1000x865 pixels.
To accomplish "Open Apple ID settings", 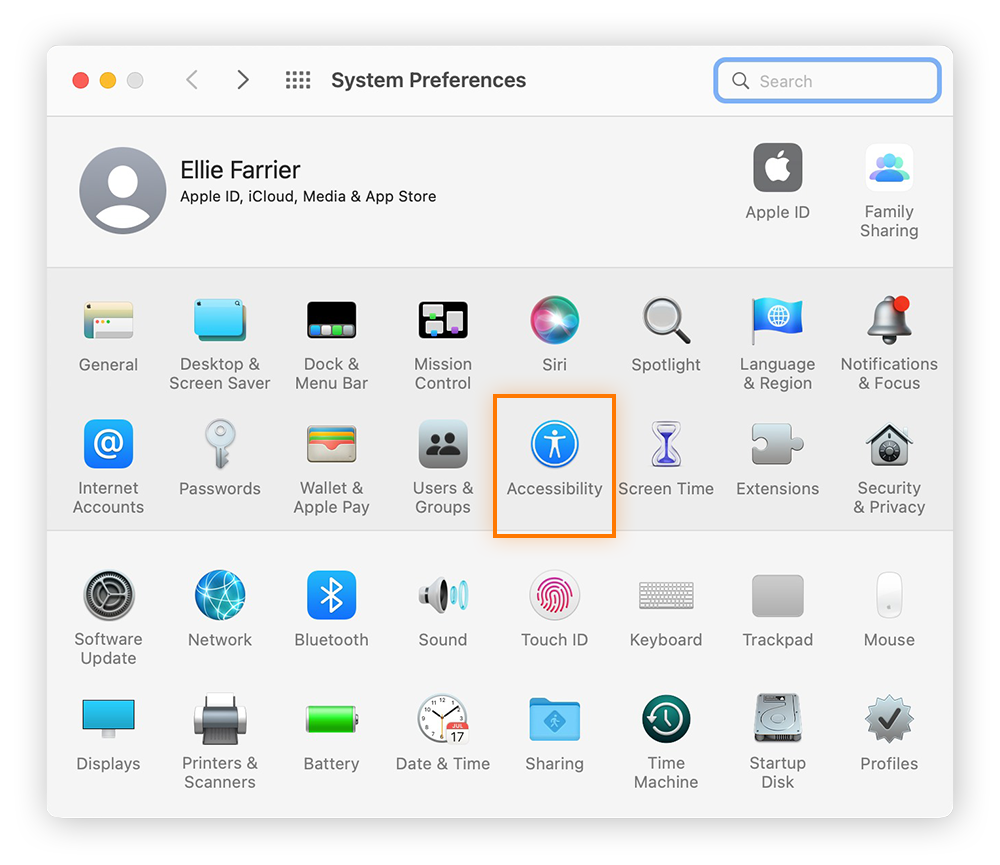I will click(x=777, y=167).
